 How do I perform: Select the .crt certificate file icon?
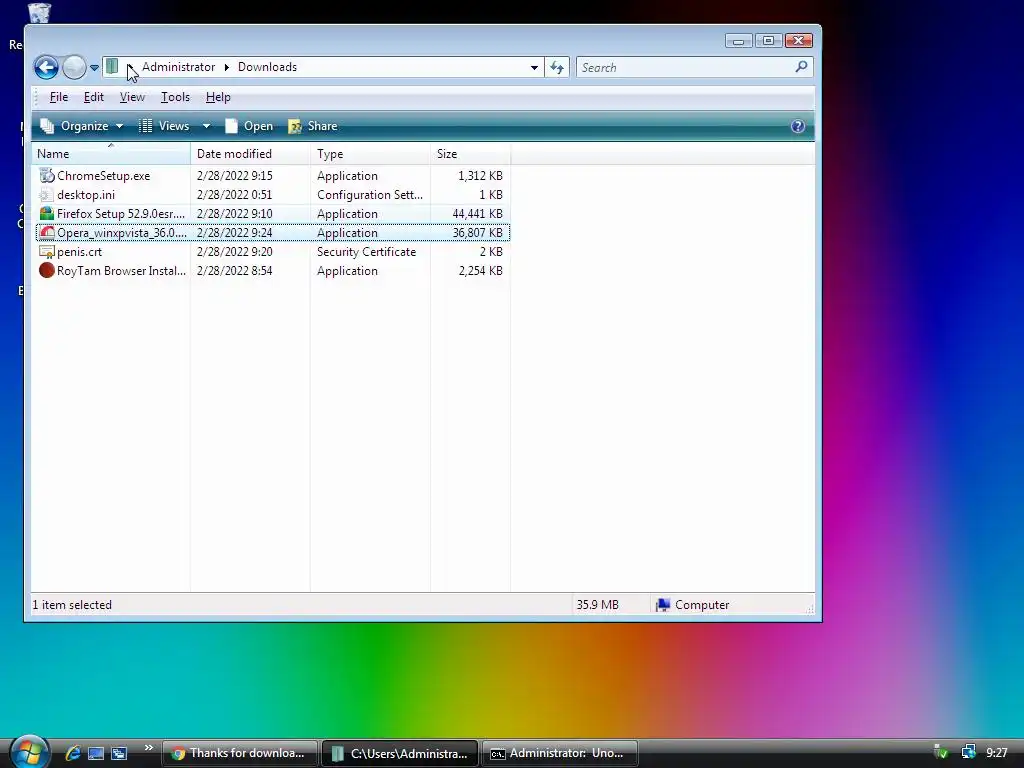46,251
